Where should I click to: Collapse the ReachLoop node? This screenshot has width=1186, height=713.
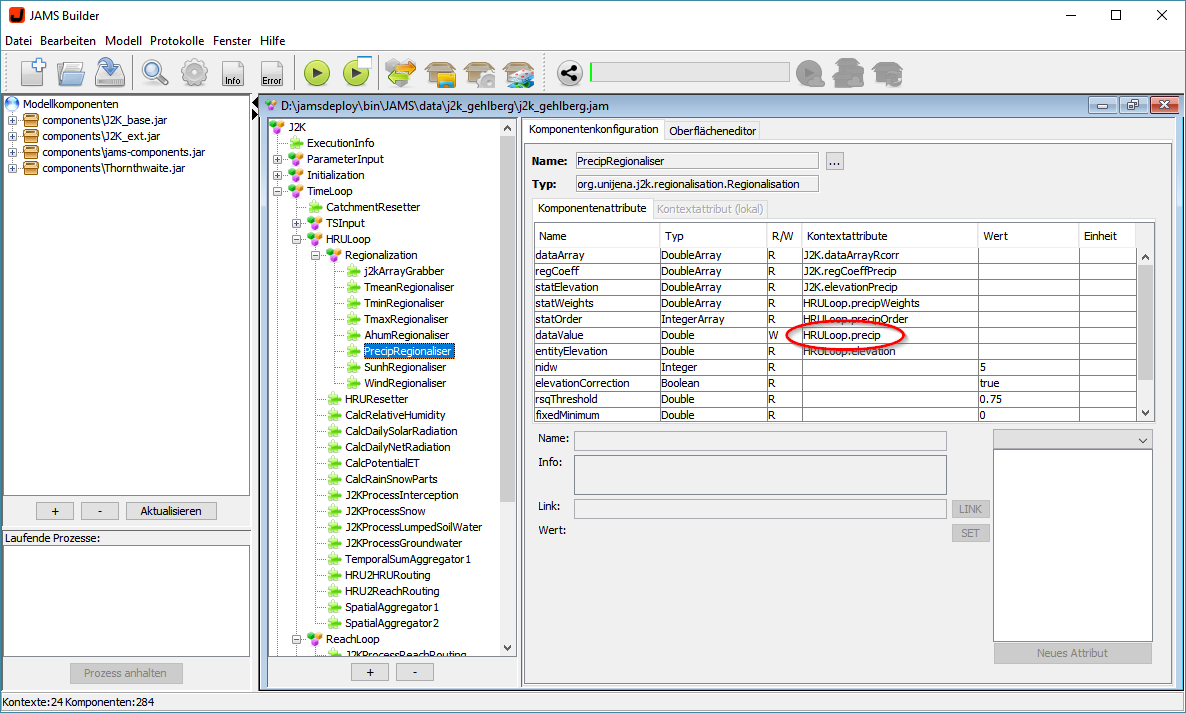click(x=297, y=639)
